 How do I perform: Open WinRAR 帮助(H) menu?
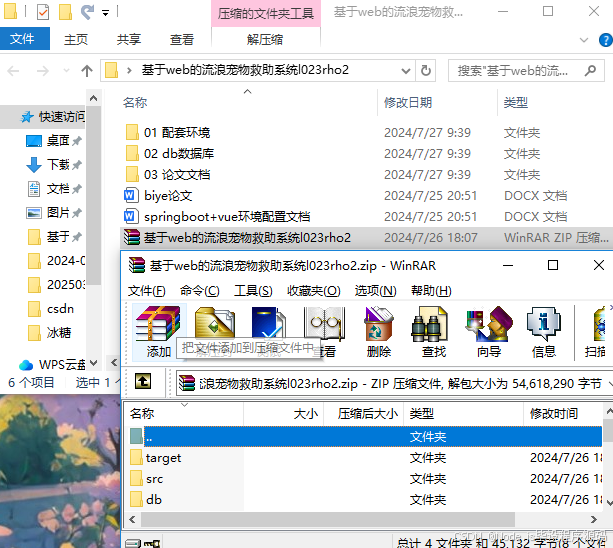431,290
